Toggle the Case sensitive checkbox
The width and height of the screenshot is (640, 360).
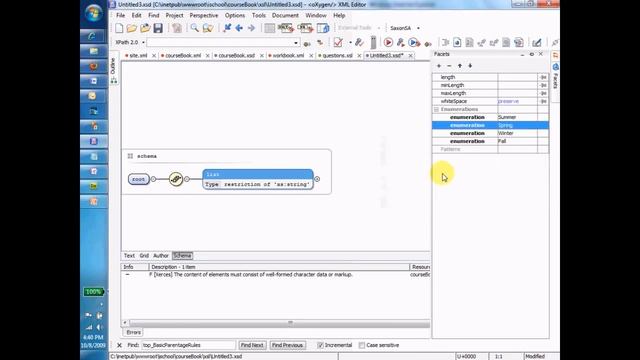[x=362, y=345]
